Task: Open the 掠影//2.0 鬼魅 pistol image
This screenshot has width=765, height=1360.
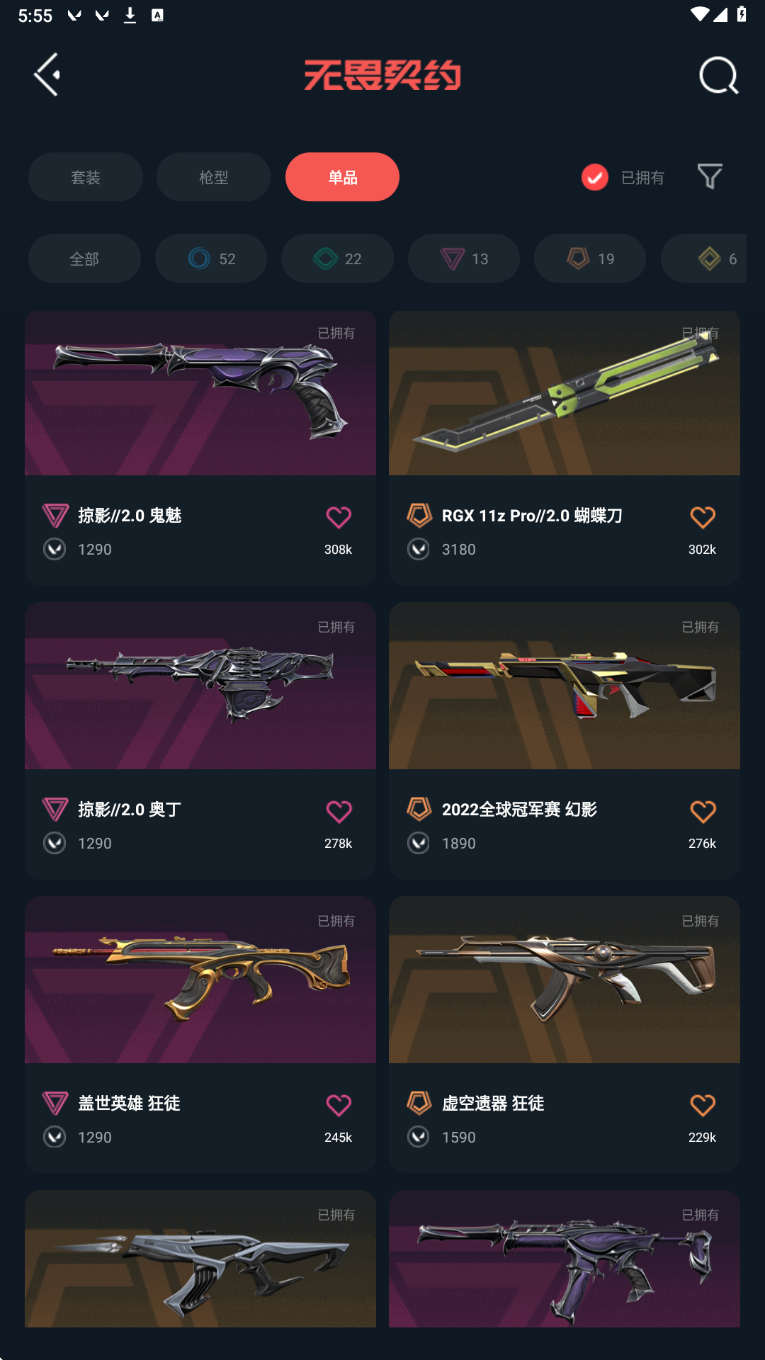Action: point(200,393)
